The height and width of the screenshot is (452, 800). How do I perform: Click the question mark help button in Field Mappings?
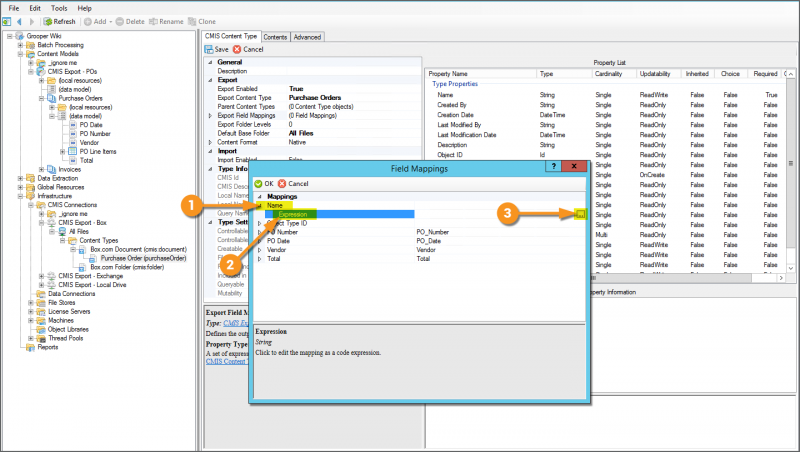tap(553, 166)
